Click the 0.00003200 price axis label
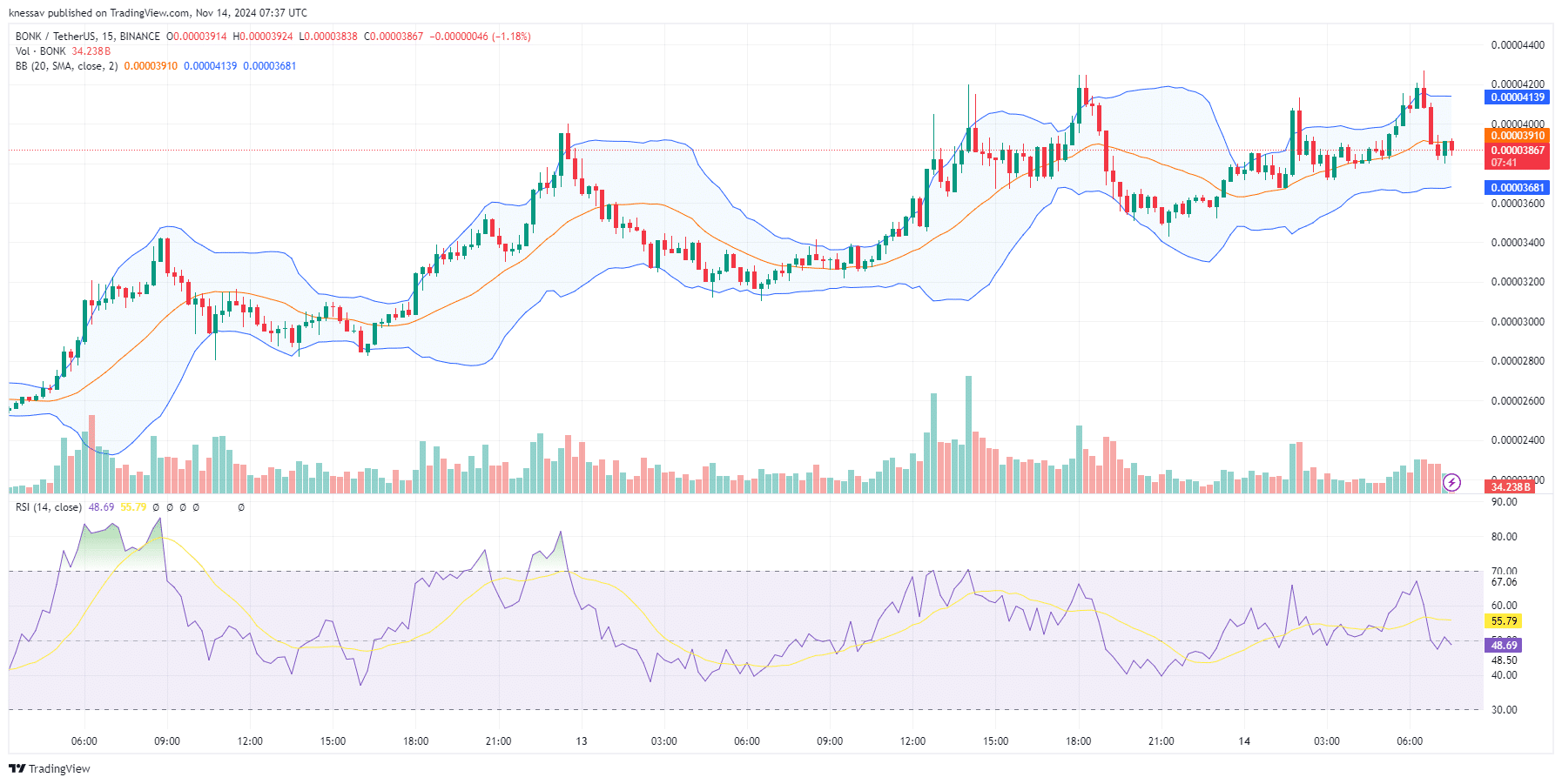Image resolution: width=1562 pixels, height=784 pixels. click(1518, 282)
